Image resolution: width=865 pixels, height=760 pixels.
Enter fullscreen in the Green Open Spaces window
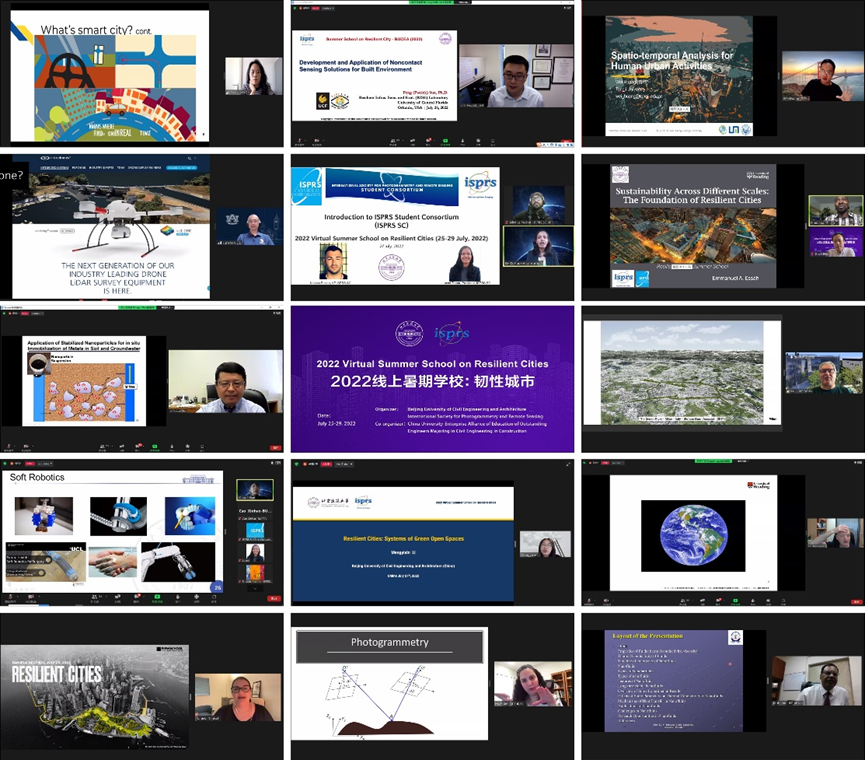tap(569, 464)
